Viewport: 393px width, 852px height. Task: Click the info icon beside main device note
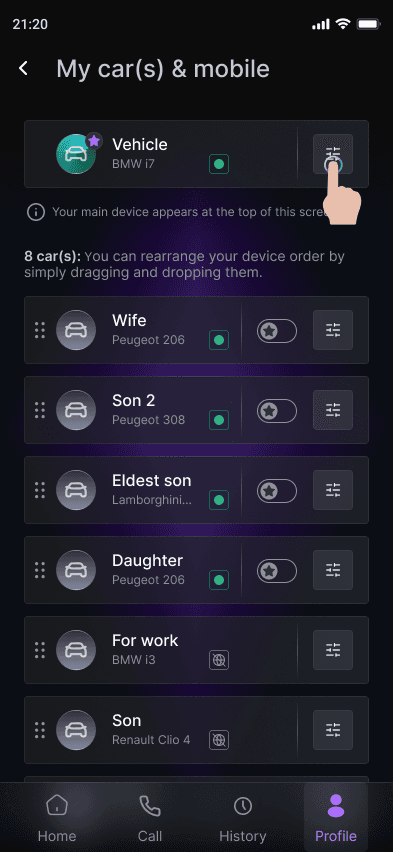pyautogui.click(x=36, y=212)
